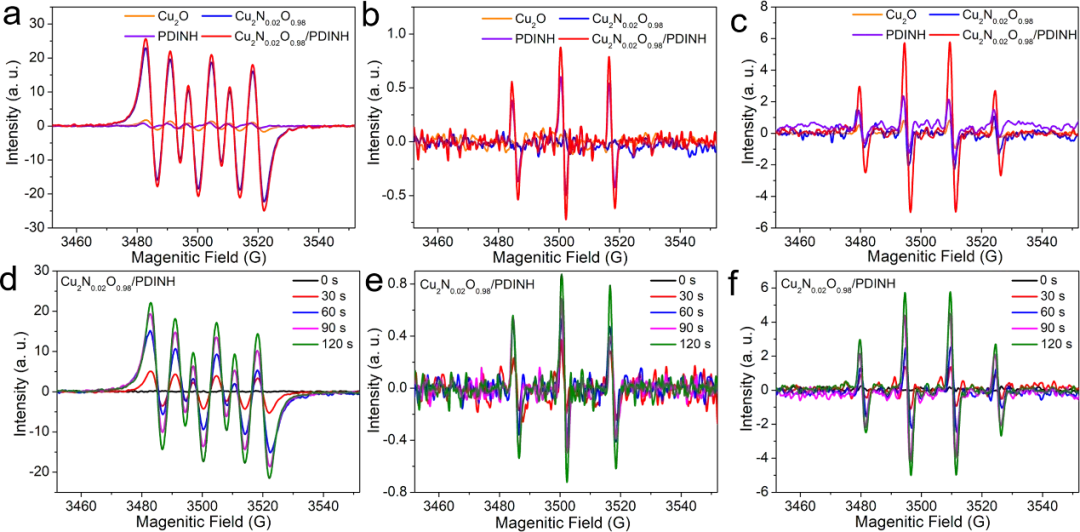Click the sample title text inside bottom-right plot
This screenshot has height=532, width=1080.
[830, 285]
